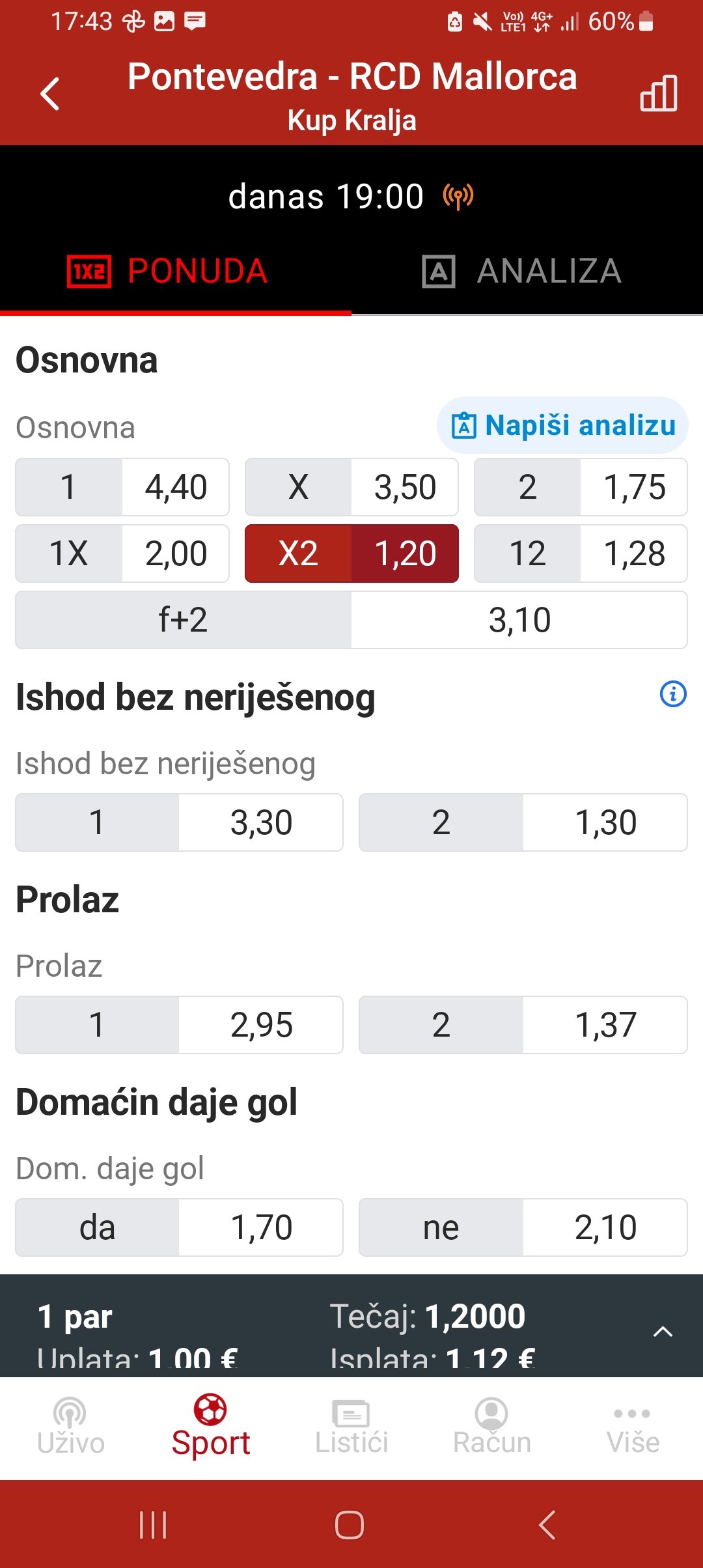Go to Sport section
This screenshot has width=703, height=1568.
[x=211, y=1425]
